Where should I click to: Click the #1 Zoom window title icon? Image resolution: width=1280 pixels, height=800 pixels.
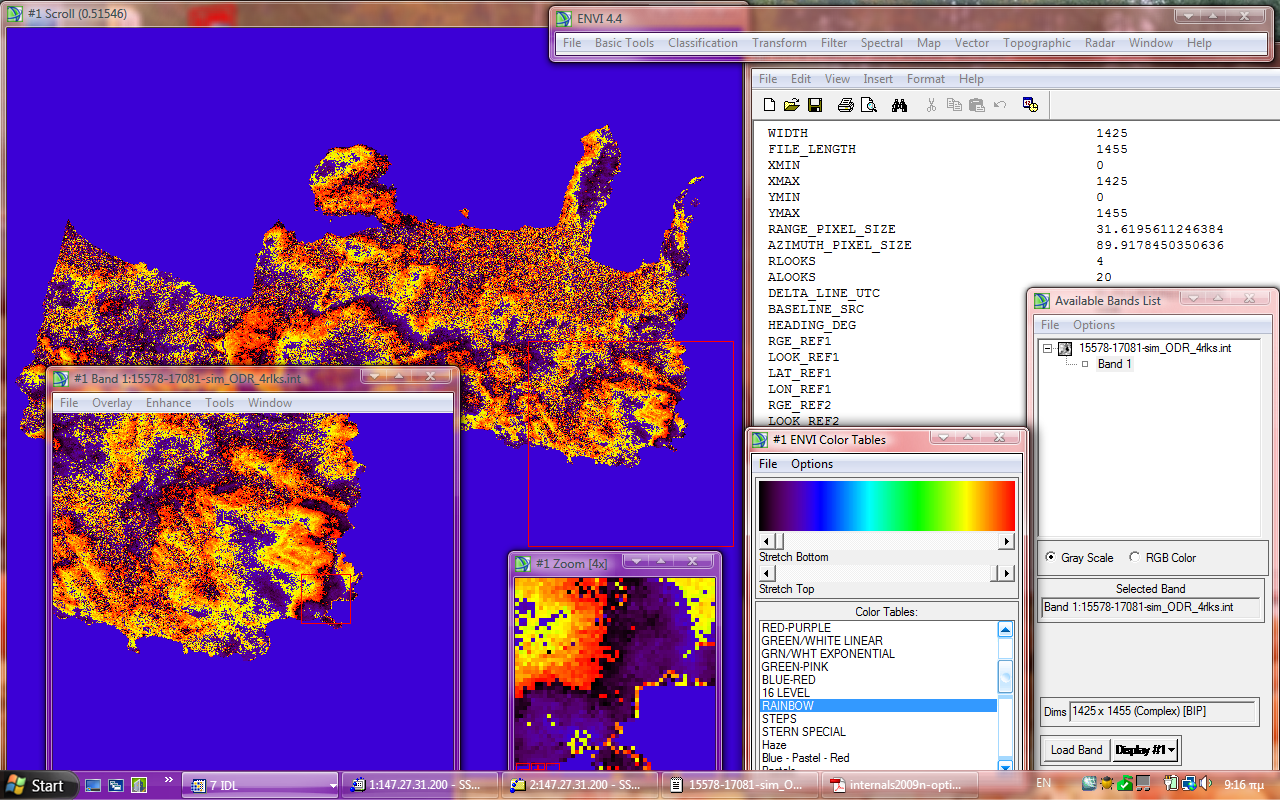pyautogui.click(x=523, y=563)
